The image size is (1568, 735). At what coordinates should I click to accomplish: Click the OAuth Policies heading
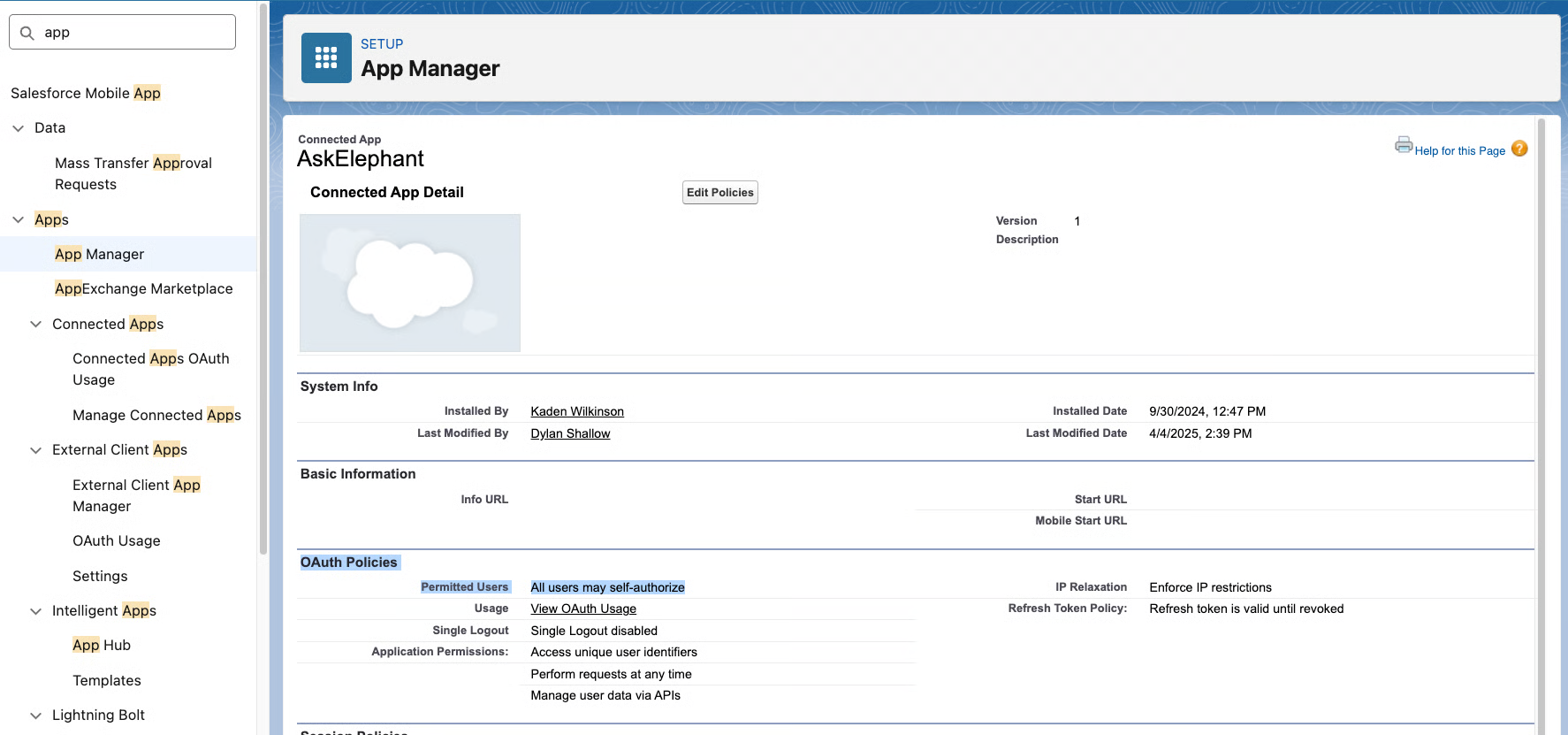click(349, 563)
